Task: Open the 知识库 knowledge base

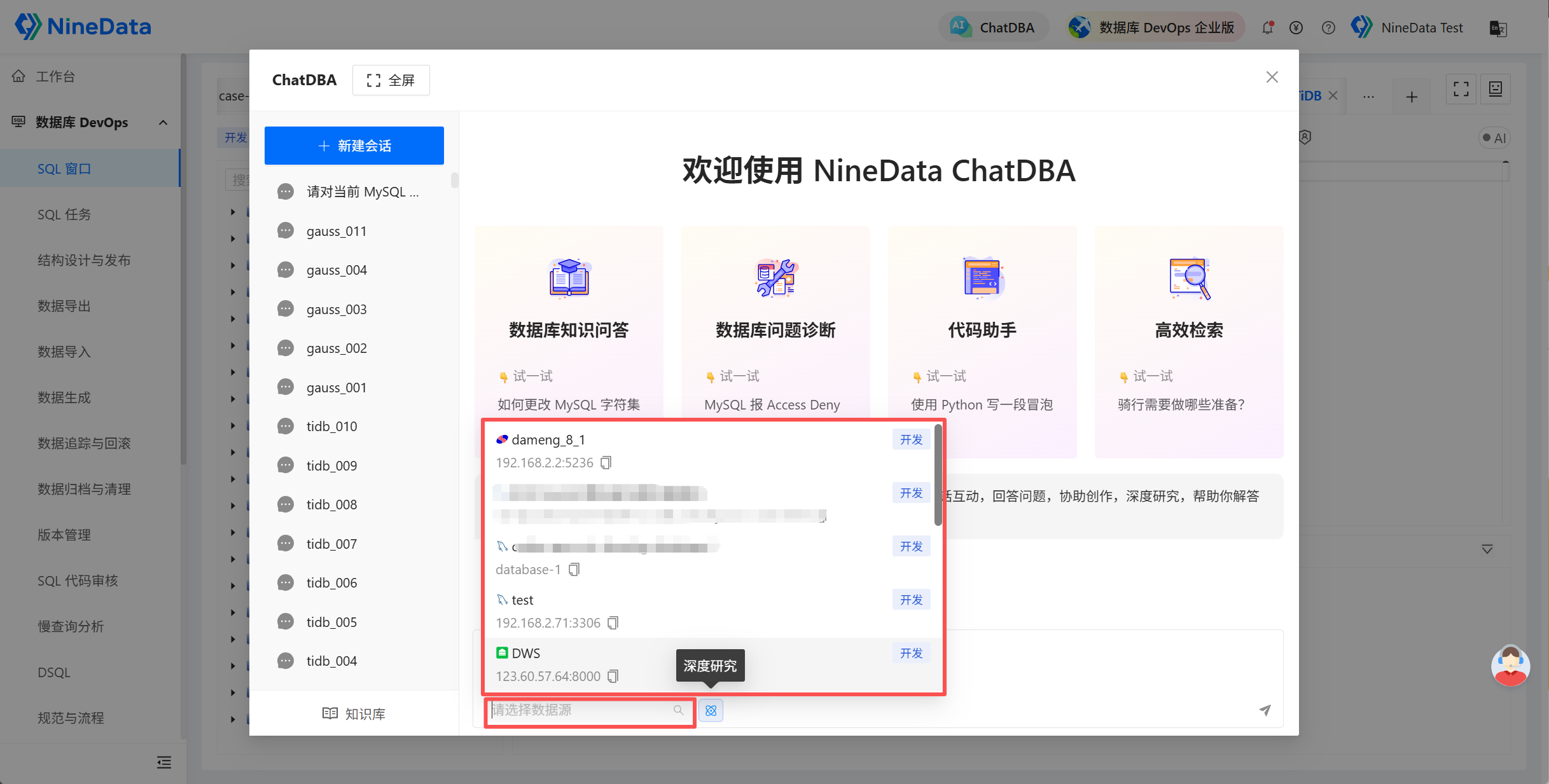Action: (354, 714)
